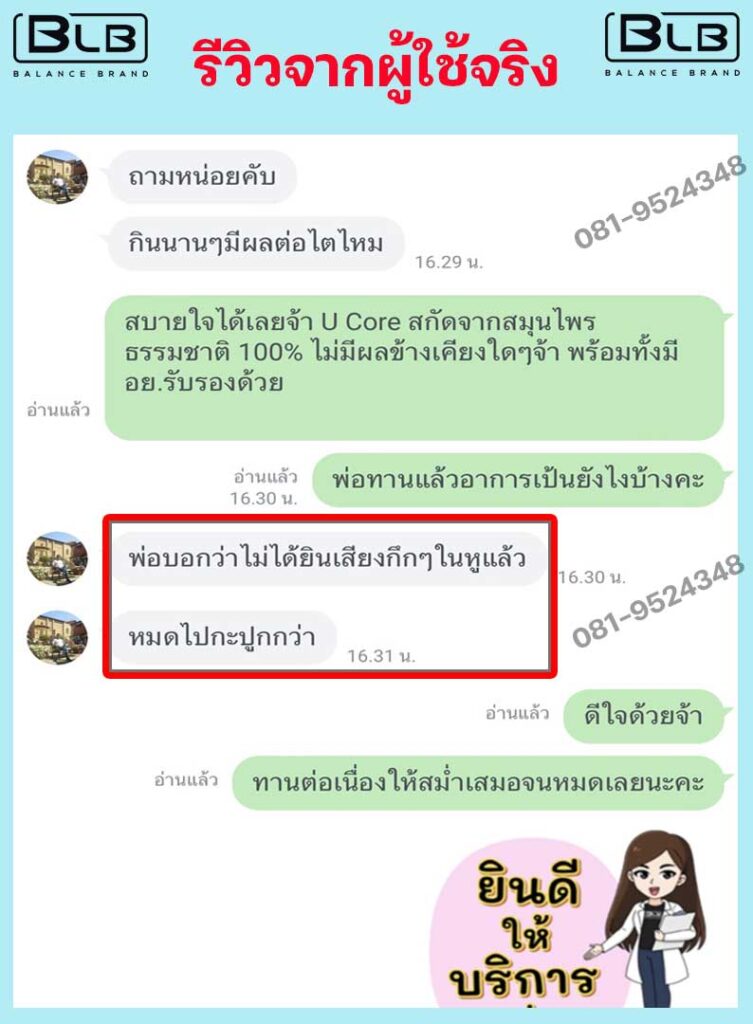Click the upper 081-9524348 phone number watermark

click(660, 201)
